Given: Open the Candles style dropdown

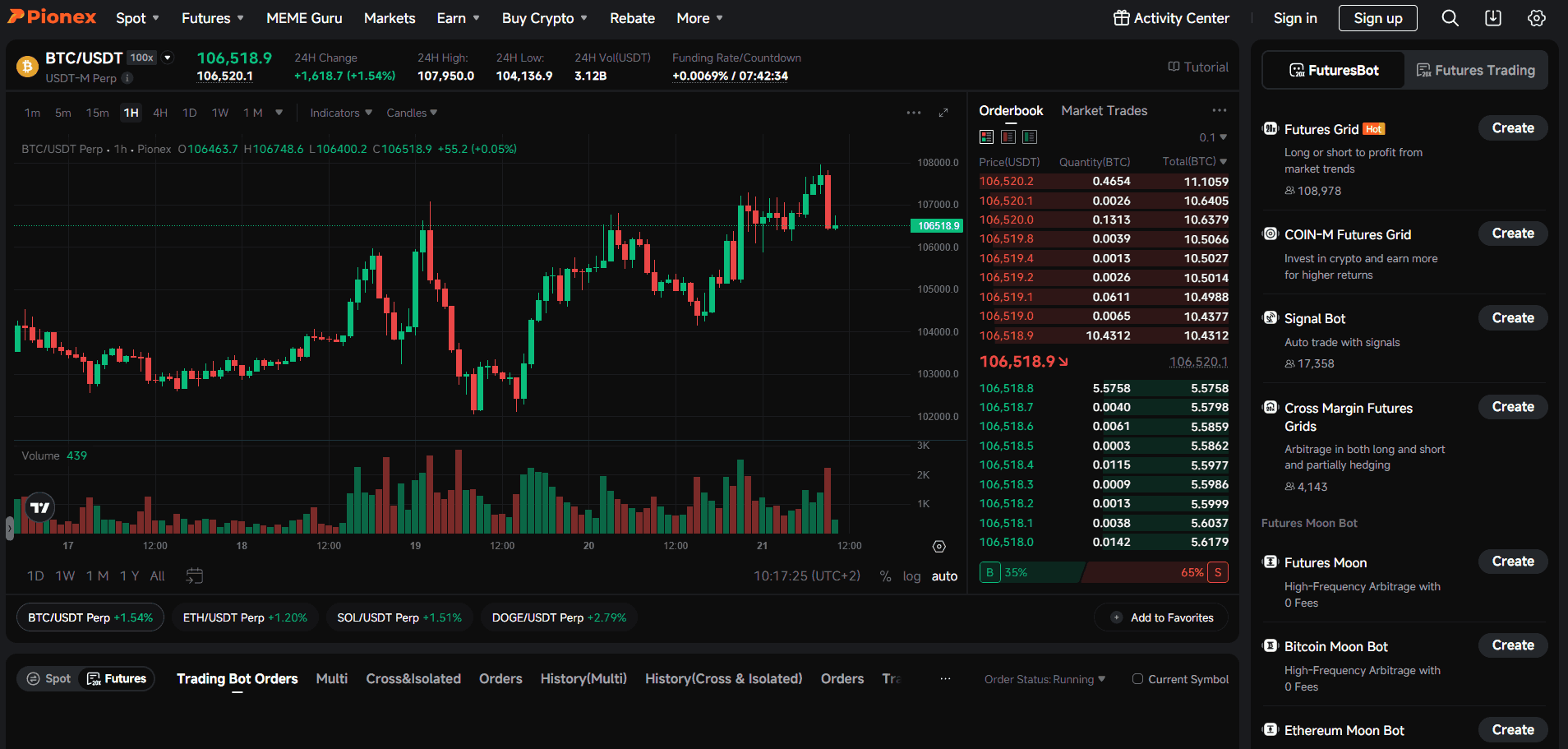Looking at the screenshot, I should click(411, 113).
